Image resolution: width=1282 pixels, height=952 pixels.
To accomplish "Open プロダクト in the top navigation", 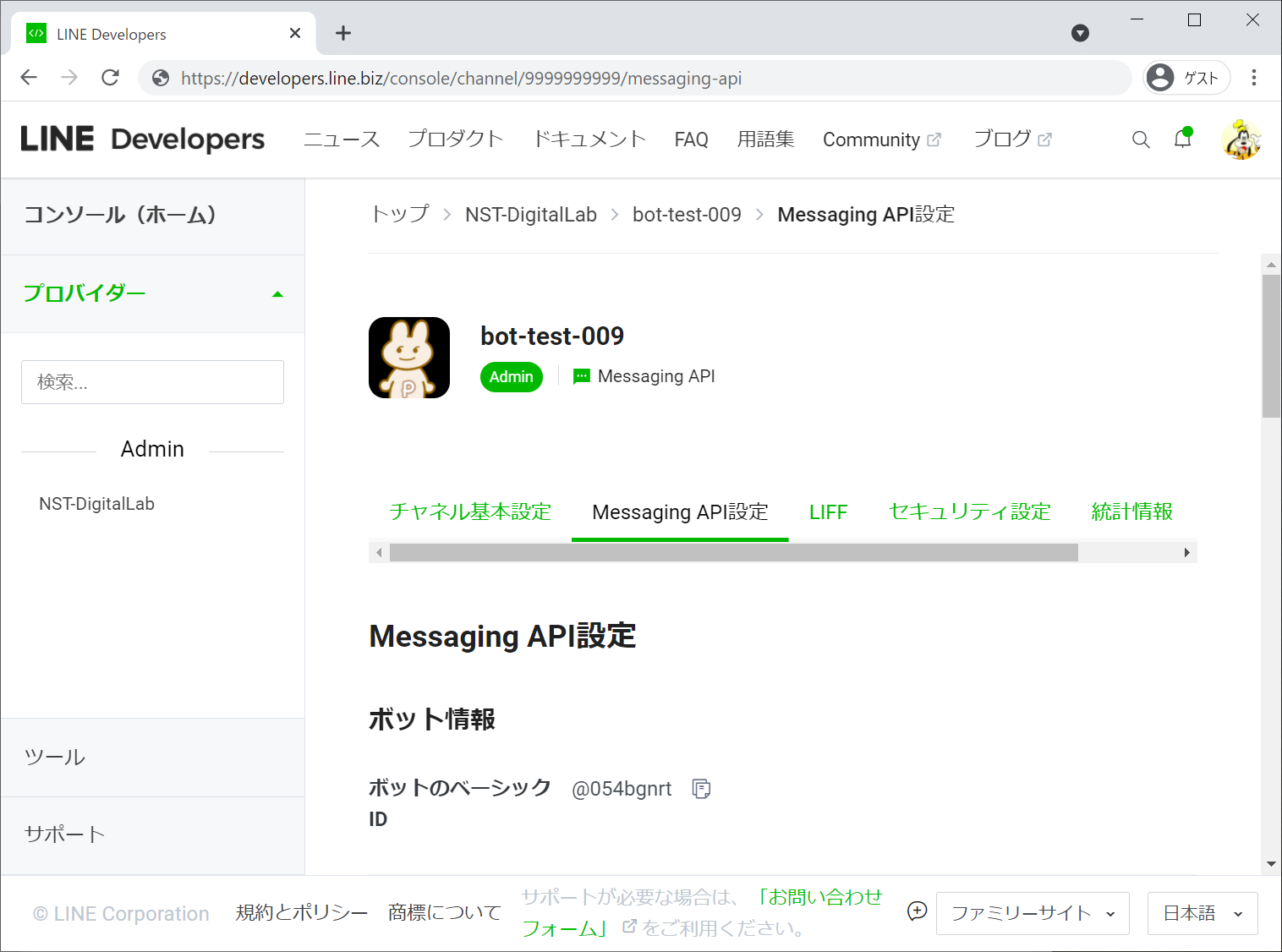I will pos(456,140).
